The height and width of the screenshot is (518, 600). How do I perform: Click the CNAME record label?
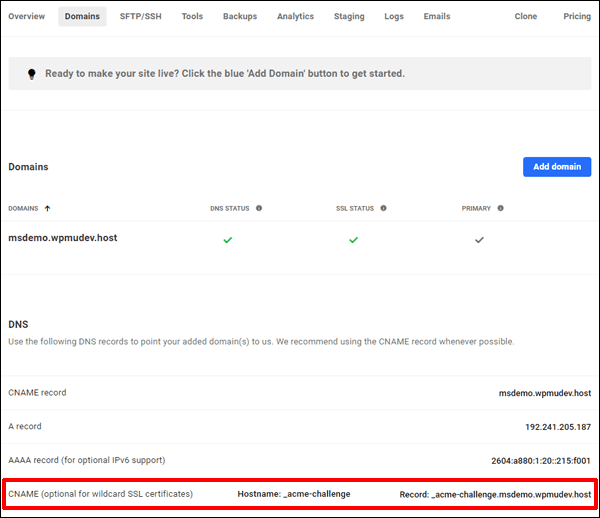37,393
